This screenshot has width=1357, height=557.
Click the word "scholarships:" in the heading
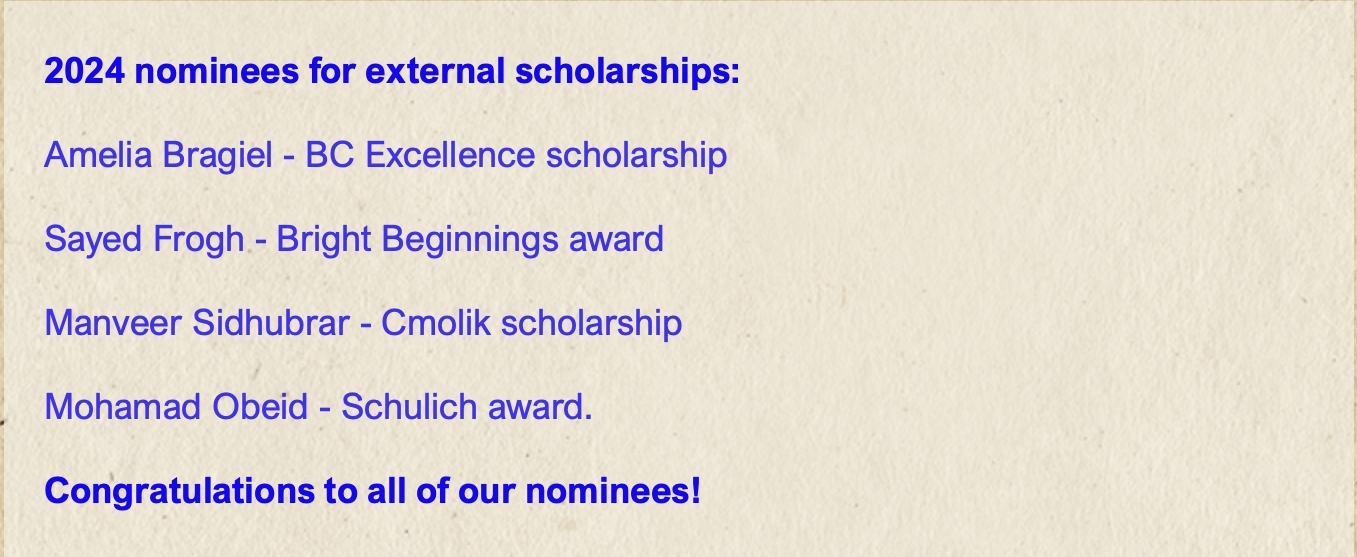pyautogui.click(x=627, y=72)
